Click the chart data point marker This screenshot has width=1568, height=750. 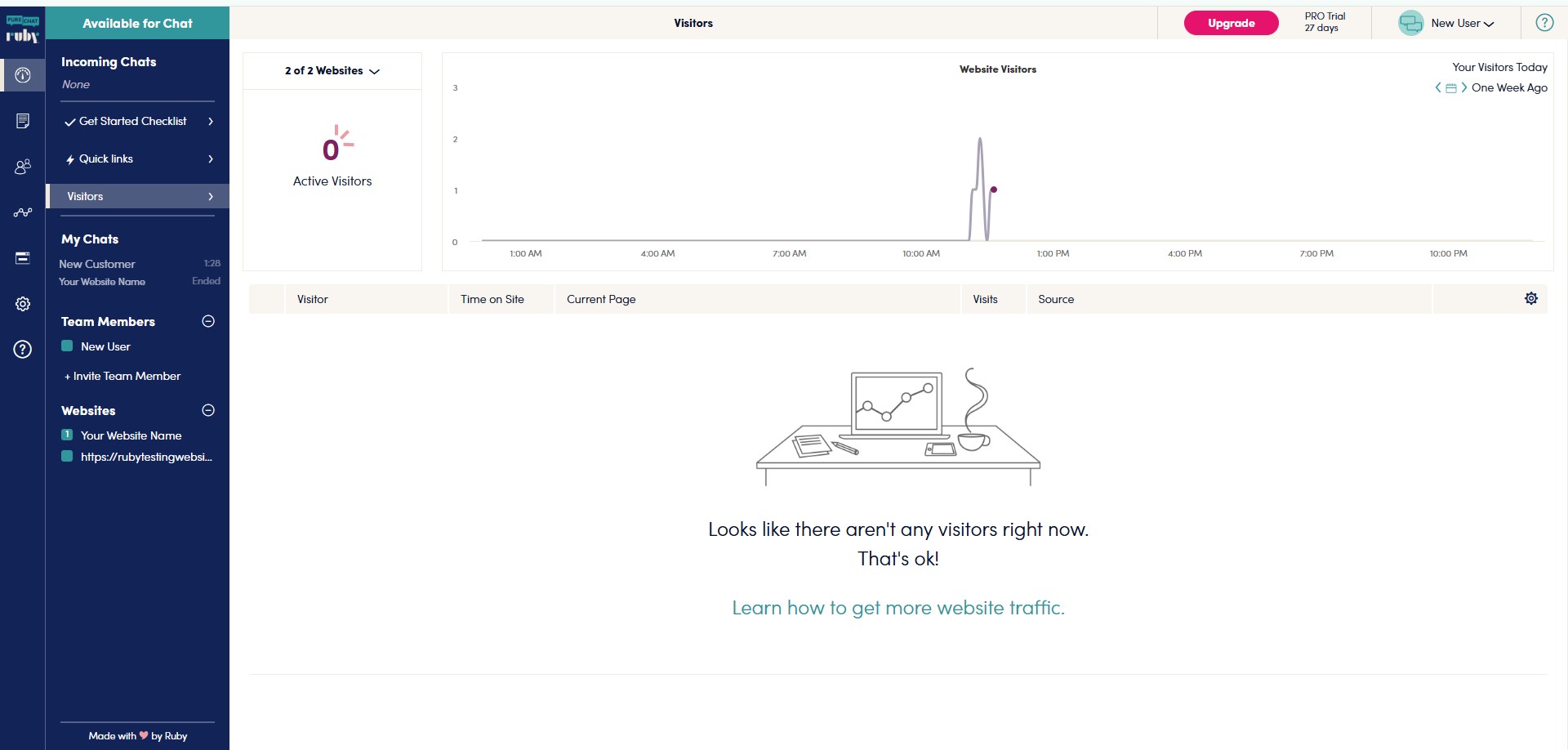click(994, 190)
